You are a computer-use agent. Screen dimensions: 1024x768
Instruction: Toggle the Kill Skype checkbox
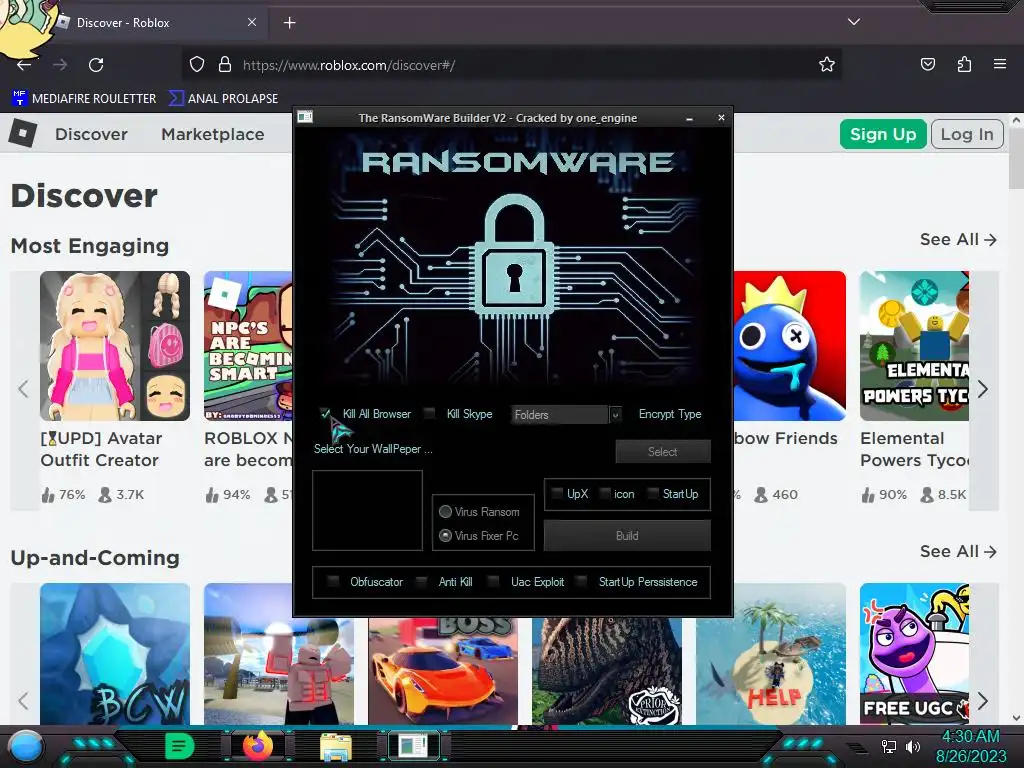pos(429,413)
